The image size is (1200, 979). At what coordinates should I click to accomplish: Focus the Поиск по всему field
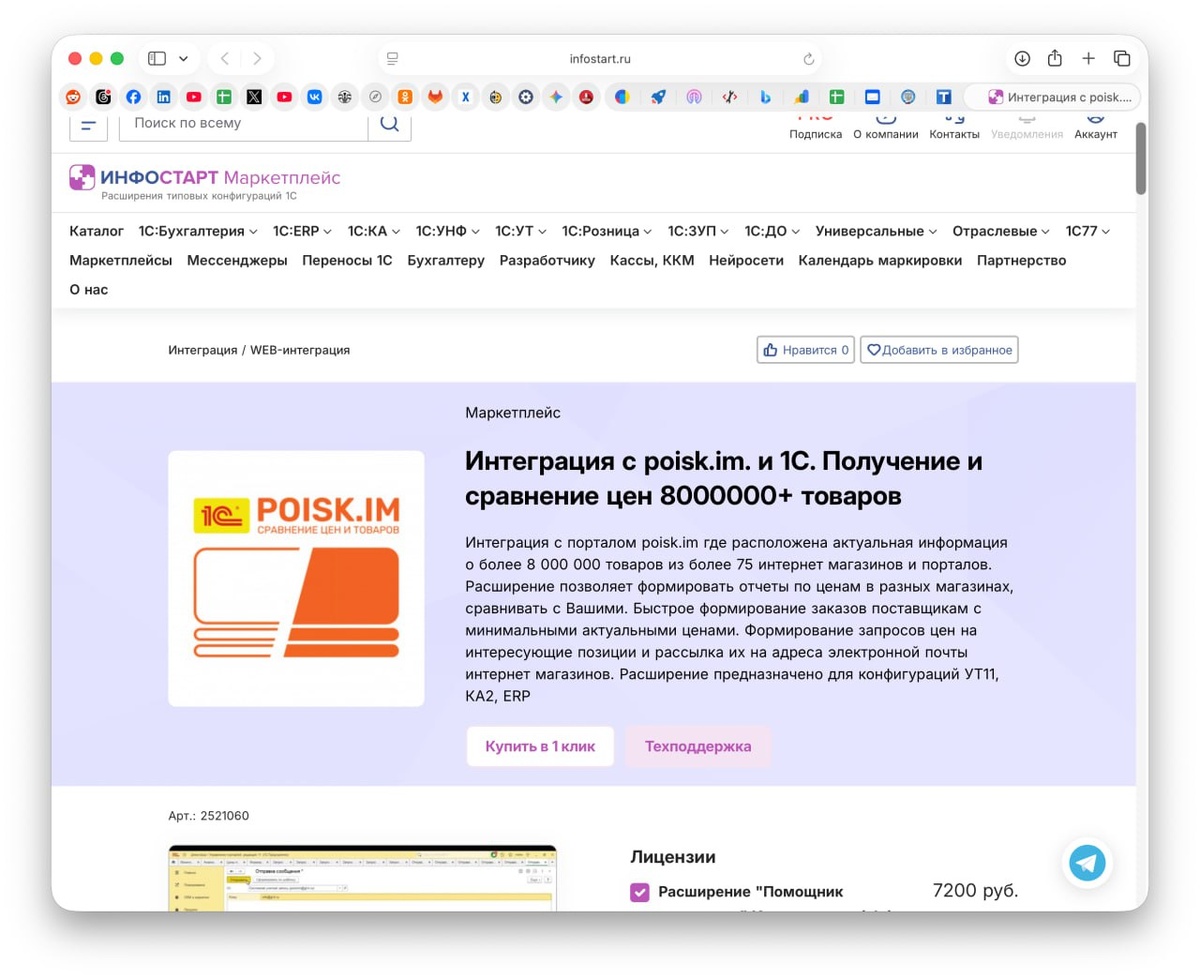[x=244, y=124]
